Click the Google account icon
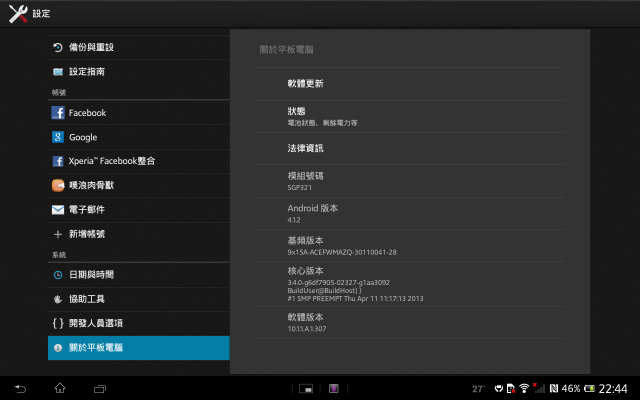The height and width of the screenshot is (400, 640). [x=58, y=137]
